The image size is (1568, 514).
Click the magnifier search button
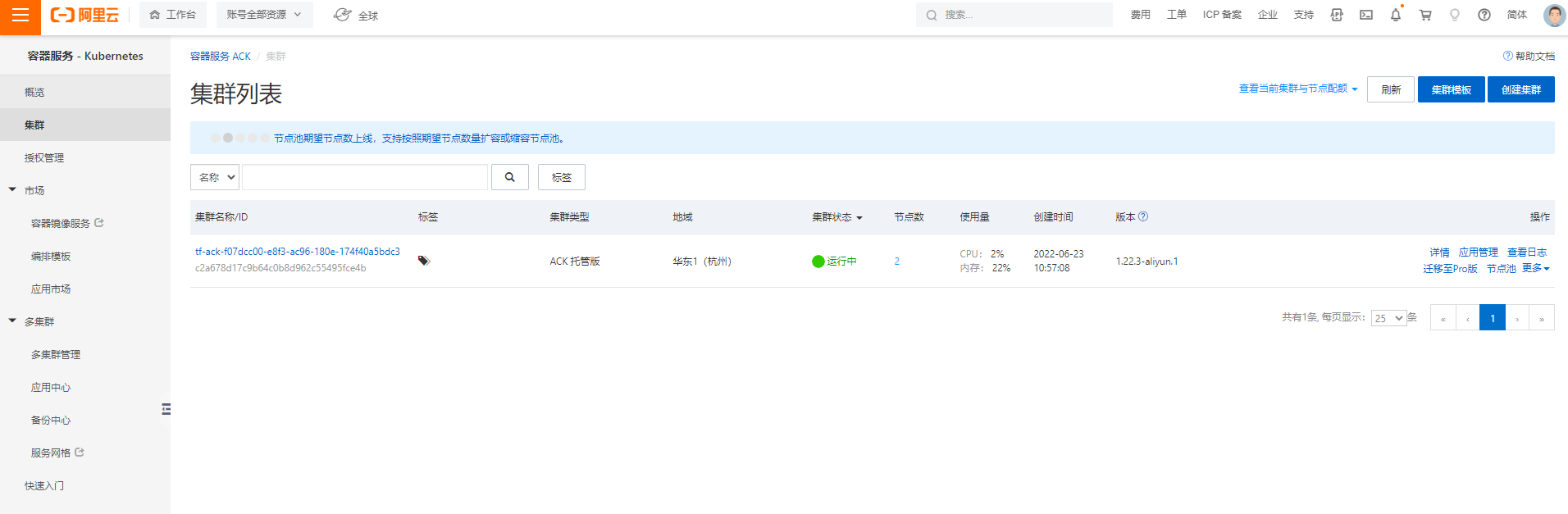tap(509, 177)
